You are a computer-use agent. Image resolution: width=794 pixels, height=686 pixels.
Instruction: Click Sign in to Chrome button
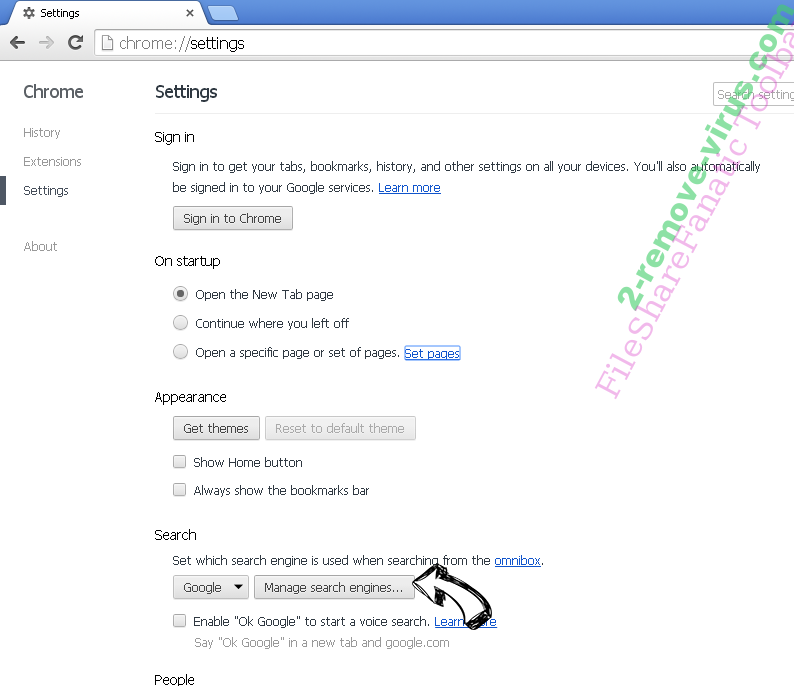[232, 218]
